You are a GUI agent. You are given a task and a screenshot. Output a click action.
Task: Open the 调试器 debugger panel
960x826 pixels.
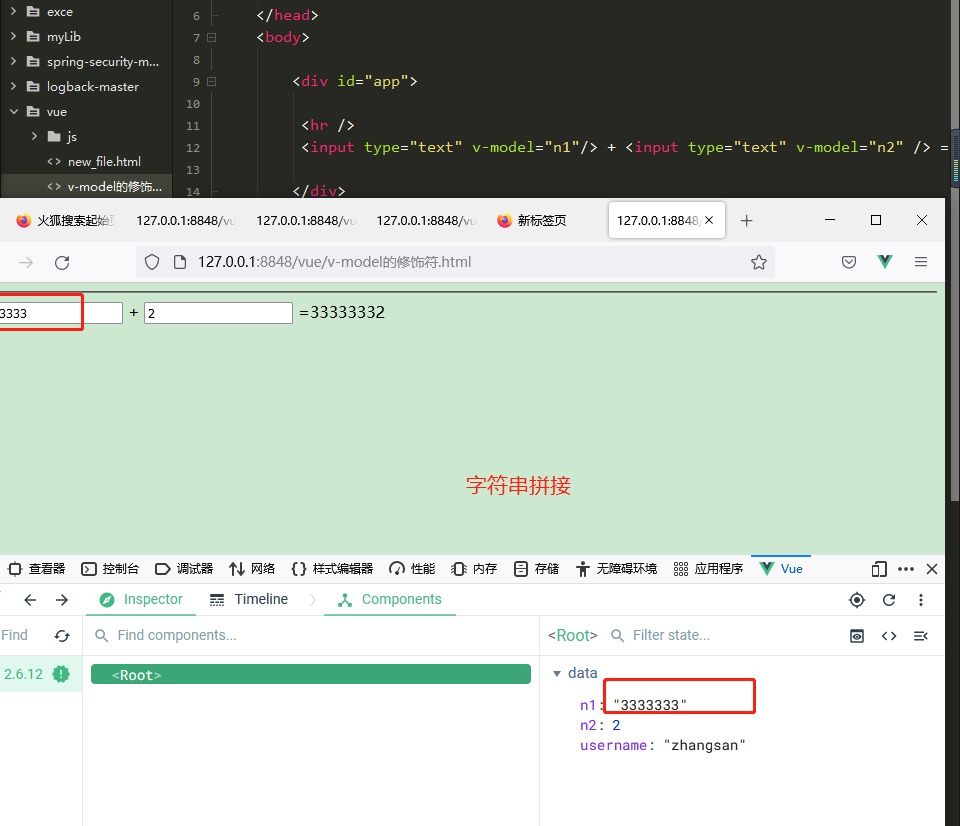184,569
